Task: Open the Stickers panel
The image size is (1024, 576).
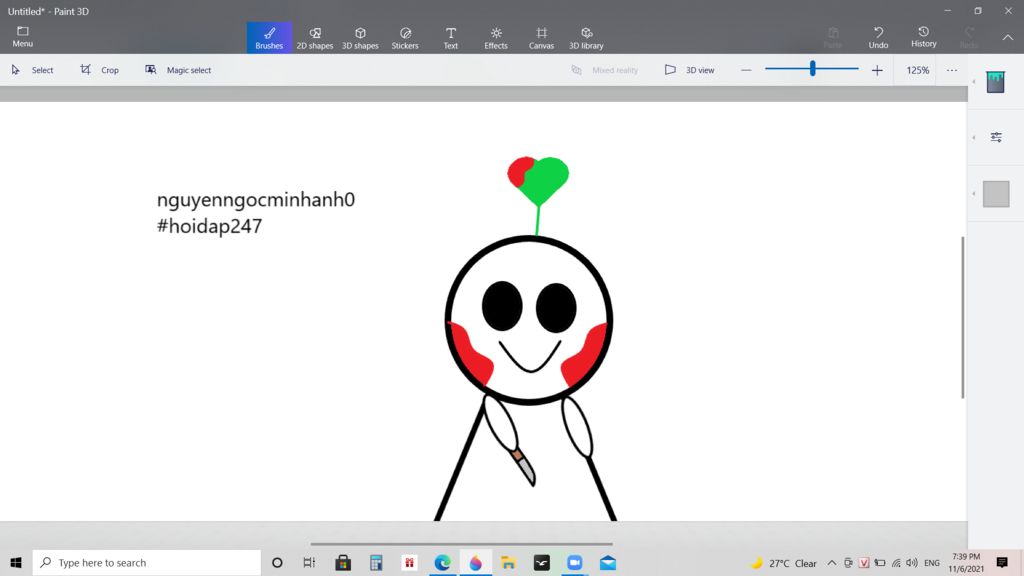Action: 405,37
